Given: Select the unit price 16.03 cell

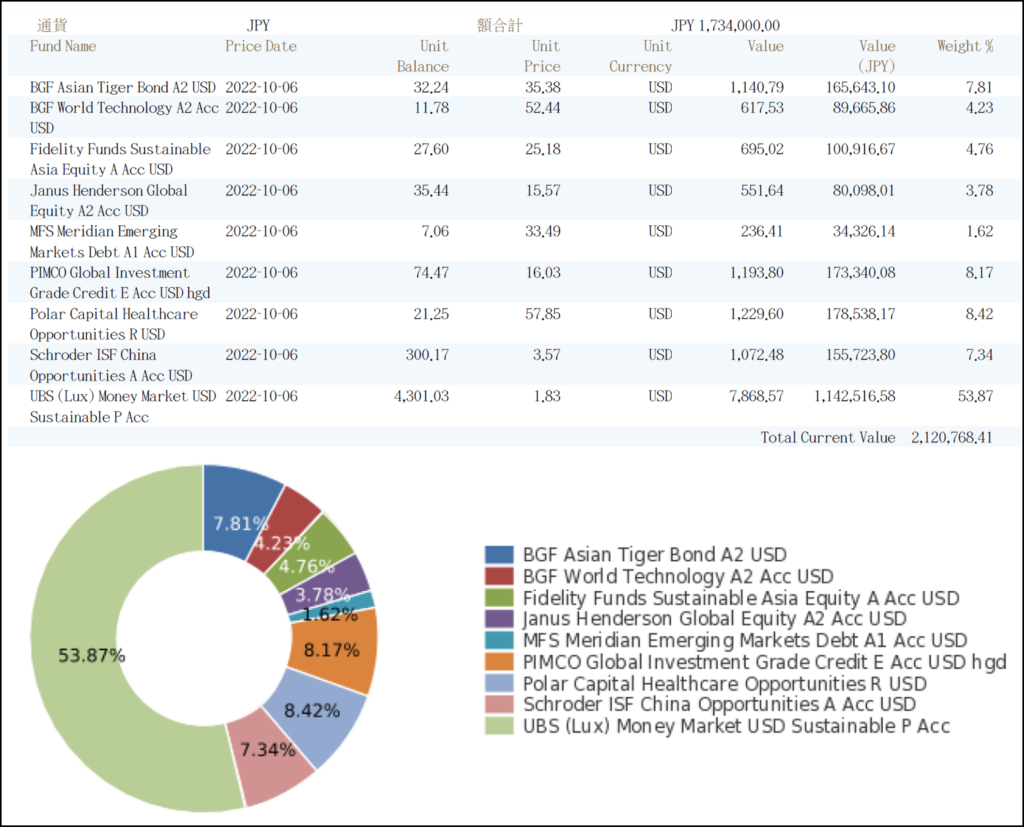Looking at the screenshot, I should click(x=543, y=272).
